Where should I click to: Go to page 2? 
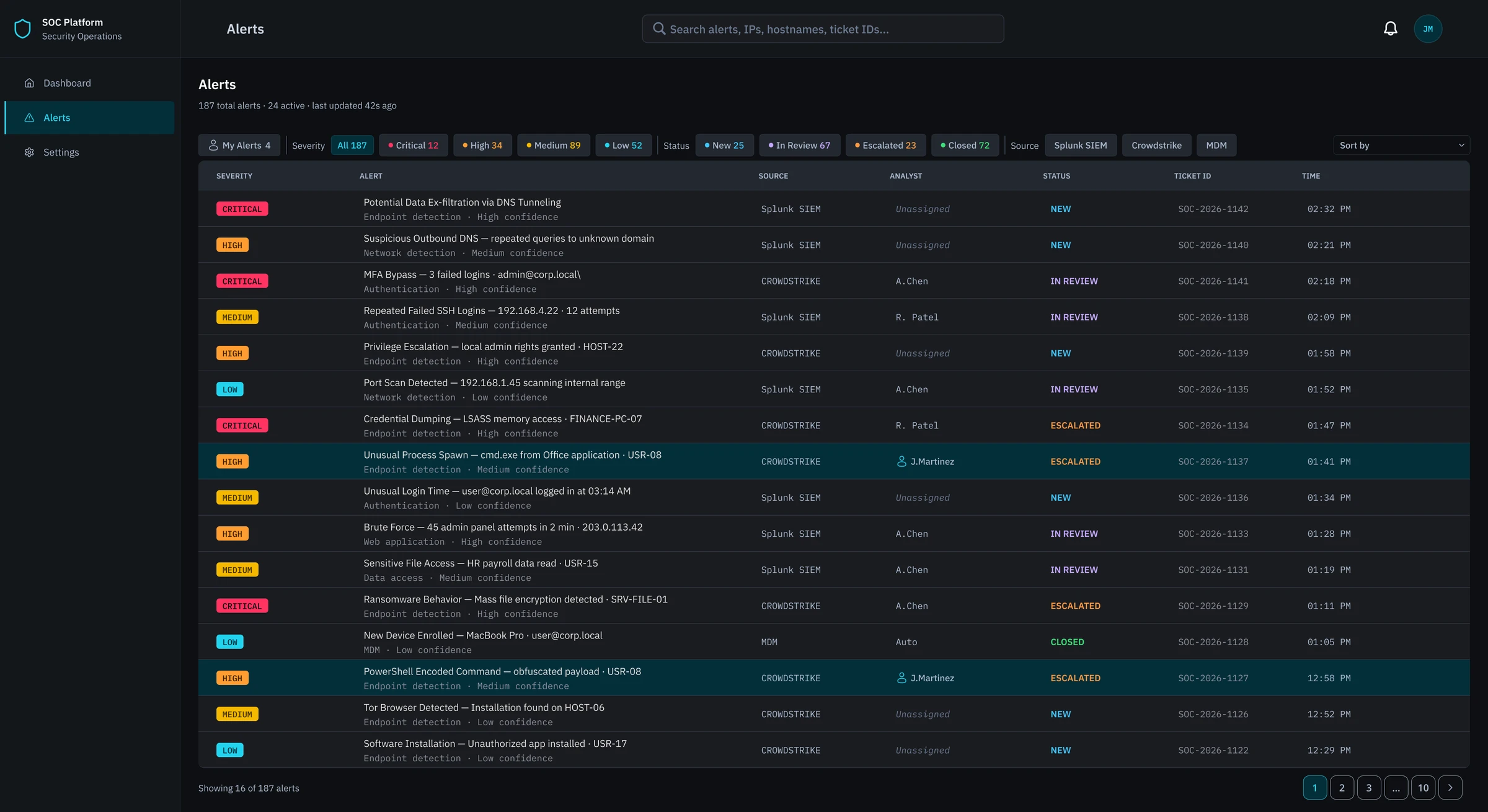coord(1342,787)
